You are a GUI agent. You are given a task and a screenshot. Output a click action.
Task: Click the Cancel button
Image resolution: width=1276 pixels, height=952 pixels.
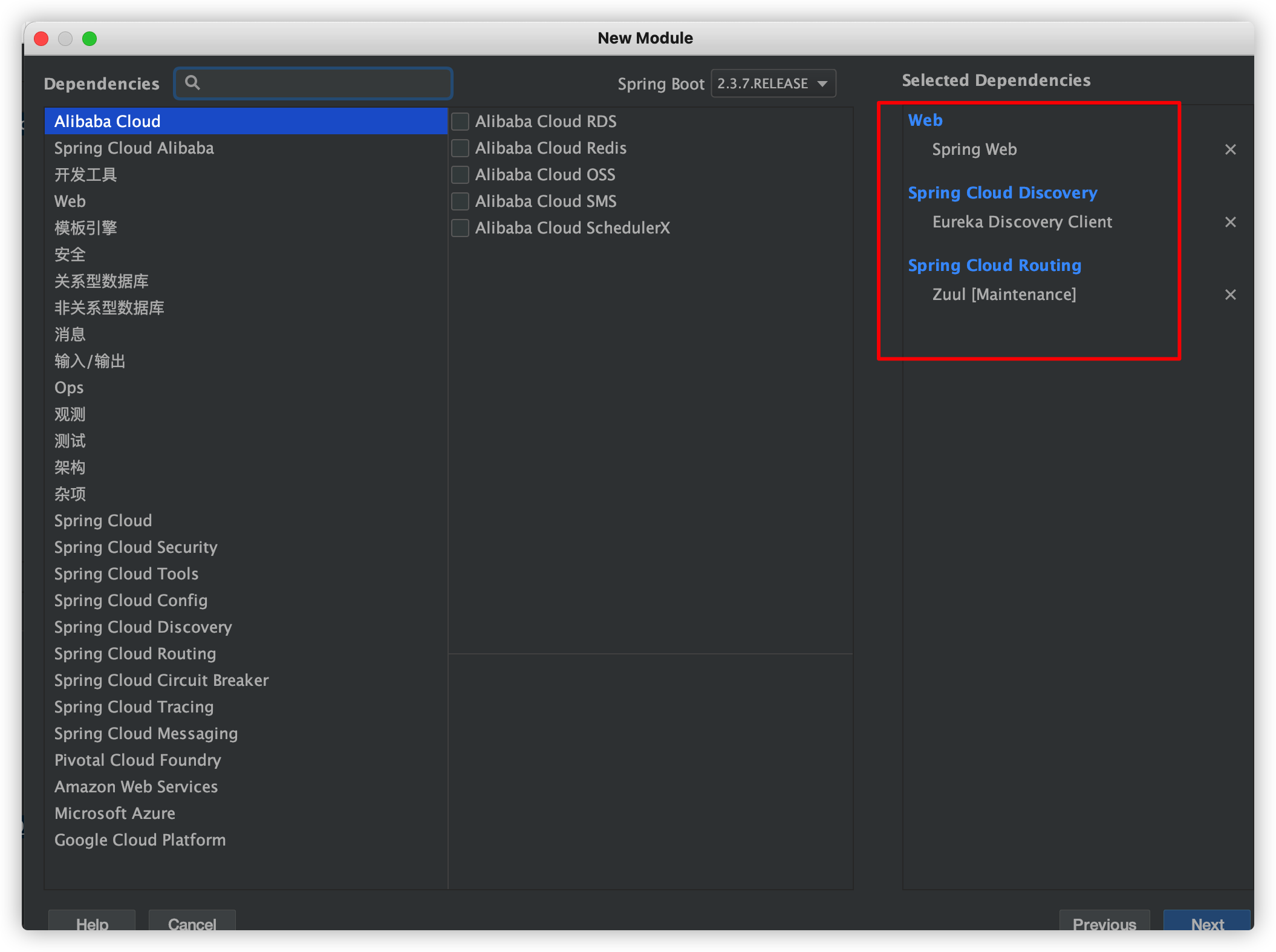click(192, 921)
